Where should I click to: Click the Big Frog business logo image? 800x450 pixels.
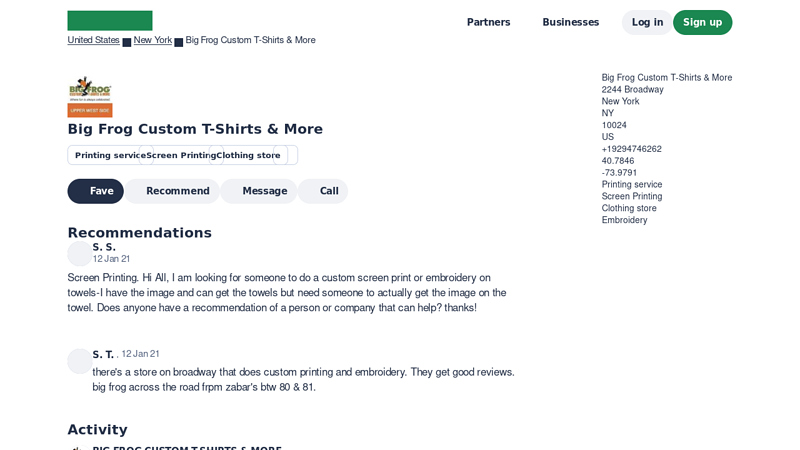(90, 96)
